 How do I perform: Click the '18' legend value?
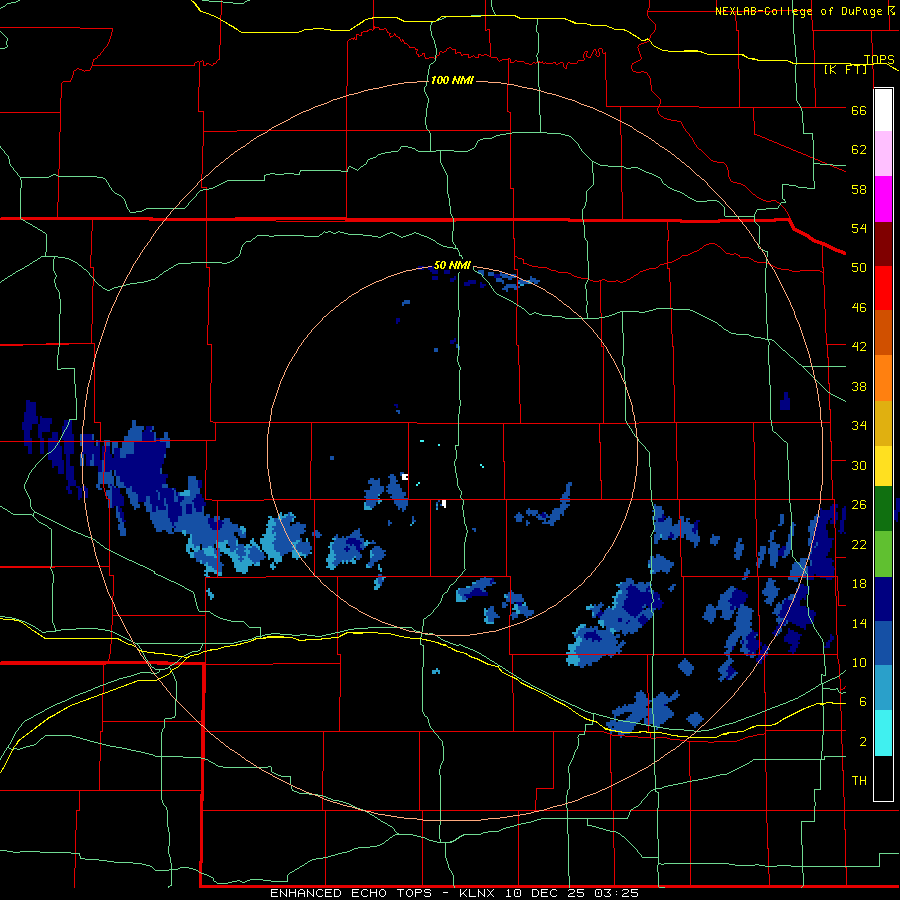point(859,584)
